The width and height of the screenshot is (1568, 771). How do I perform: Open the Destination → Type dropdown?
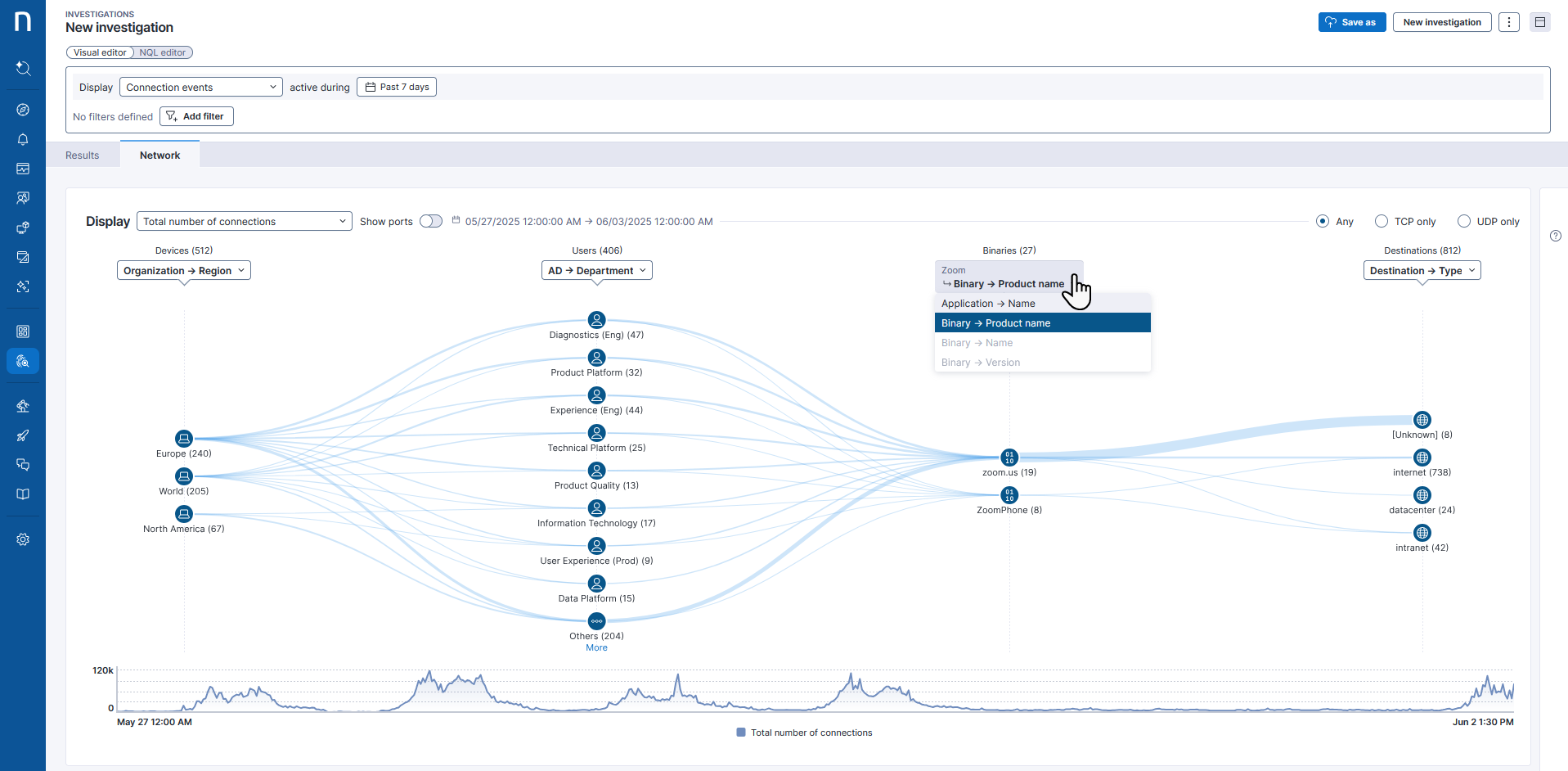[x=1422, y=270]
